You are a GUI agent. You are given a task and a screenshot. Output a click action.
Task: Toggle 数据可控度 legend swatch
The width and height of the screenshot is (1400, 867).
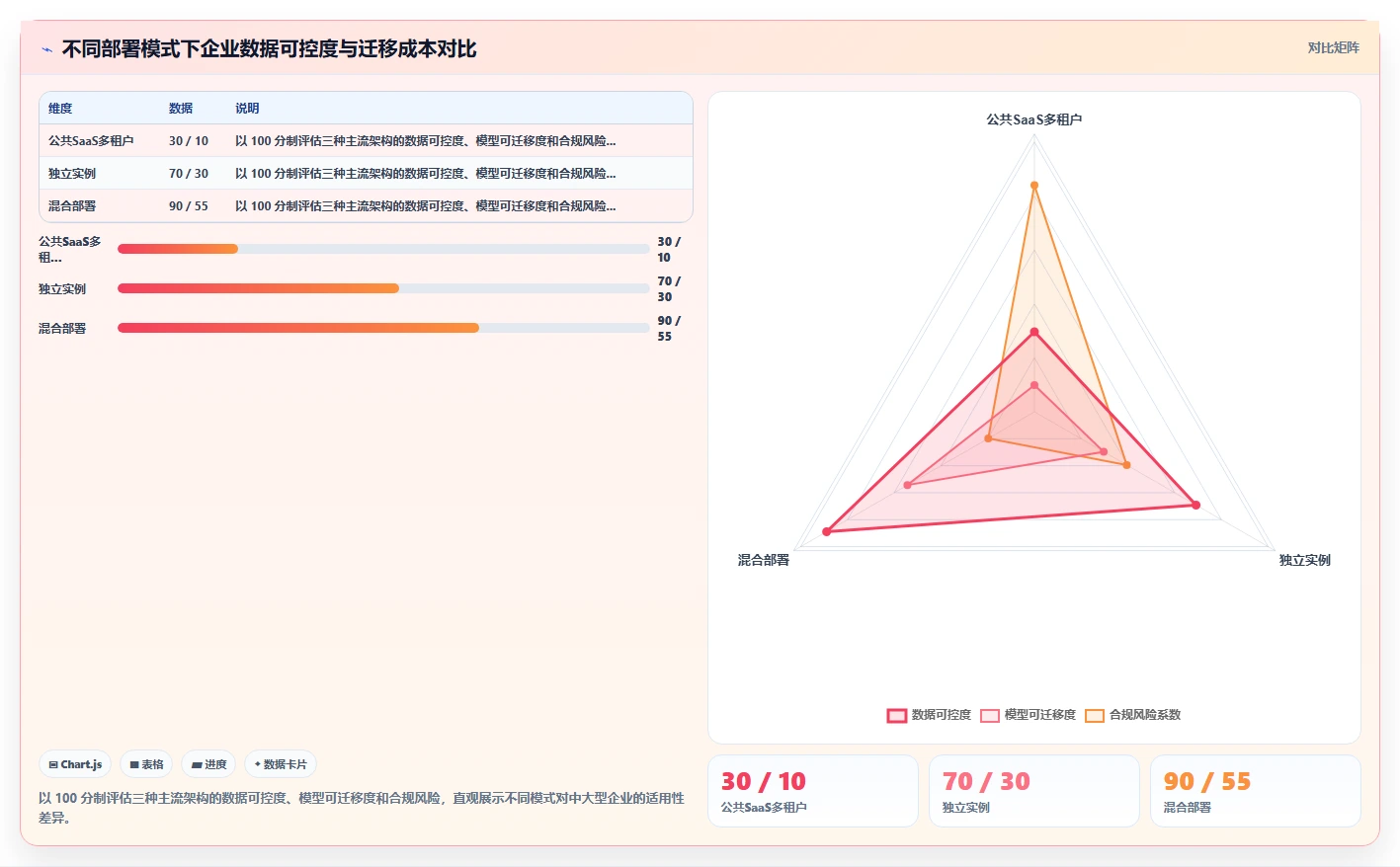(897, 715)
